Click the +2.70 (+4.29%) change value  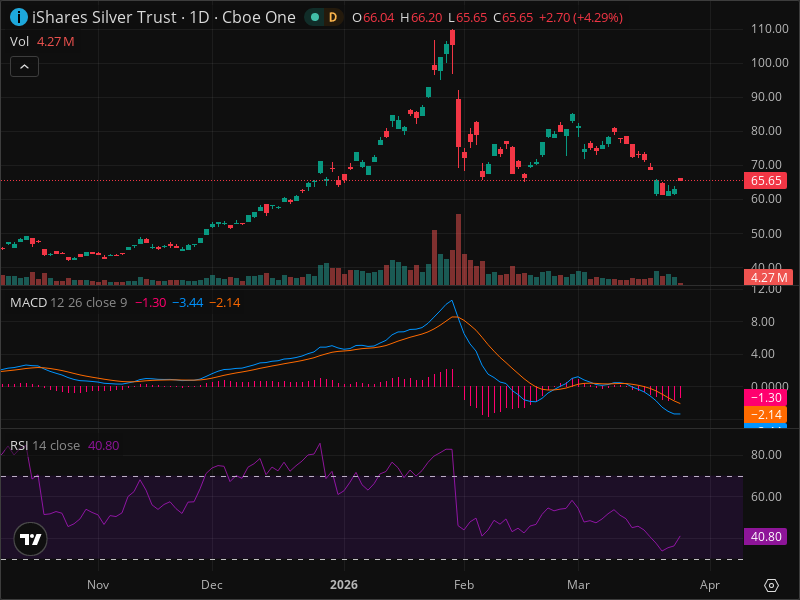coord(581,18)
